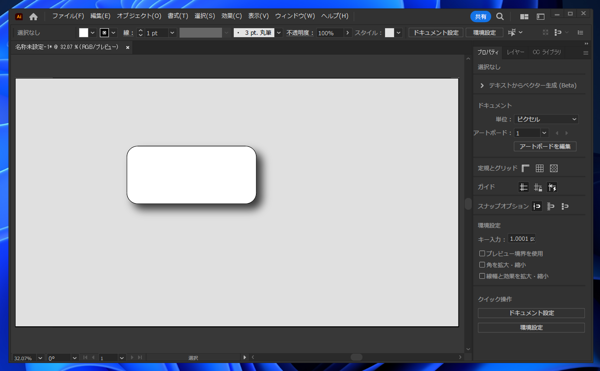The height and width of the screenshot is (371, 600).
Task: Click the 共有 share button
Action: pos(480,16)
